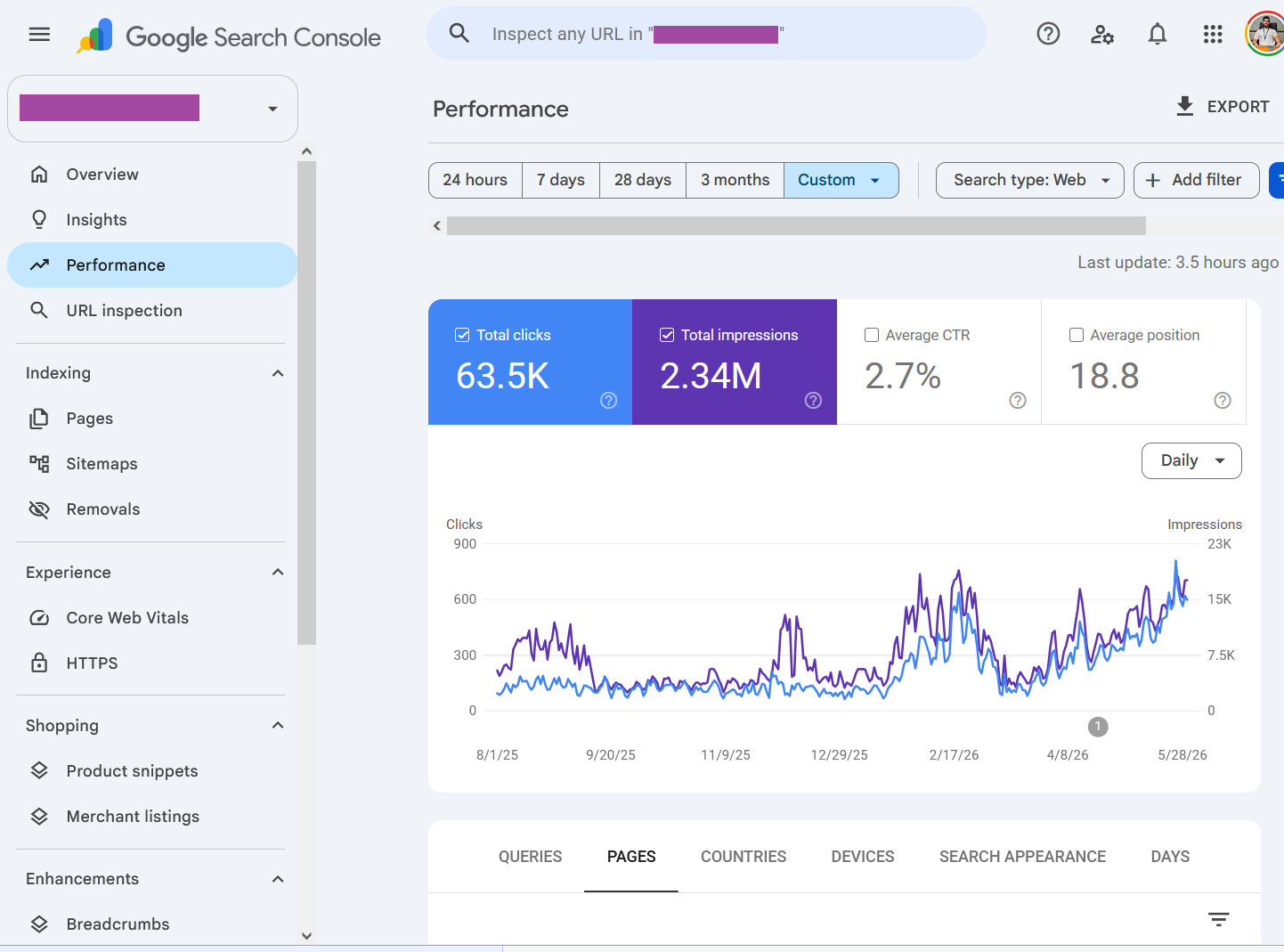
Task: Open the Custom date range dropdown
Action: (841, 180)
